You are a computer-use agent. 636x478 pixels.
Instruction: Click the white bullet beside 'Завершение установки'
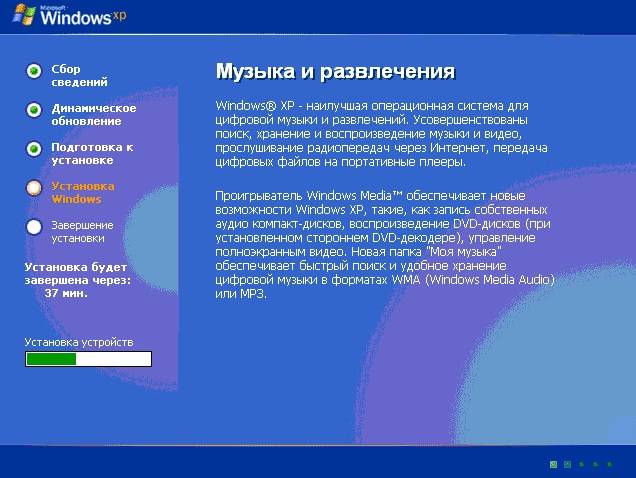(x=34, y=227)
